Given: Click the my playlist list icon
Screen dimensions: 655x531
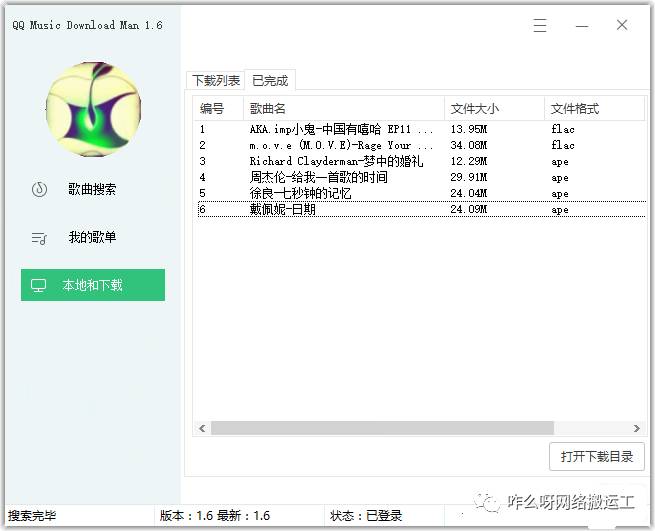Looking at the screenshot, I should pos(39,238).
